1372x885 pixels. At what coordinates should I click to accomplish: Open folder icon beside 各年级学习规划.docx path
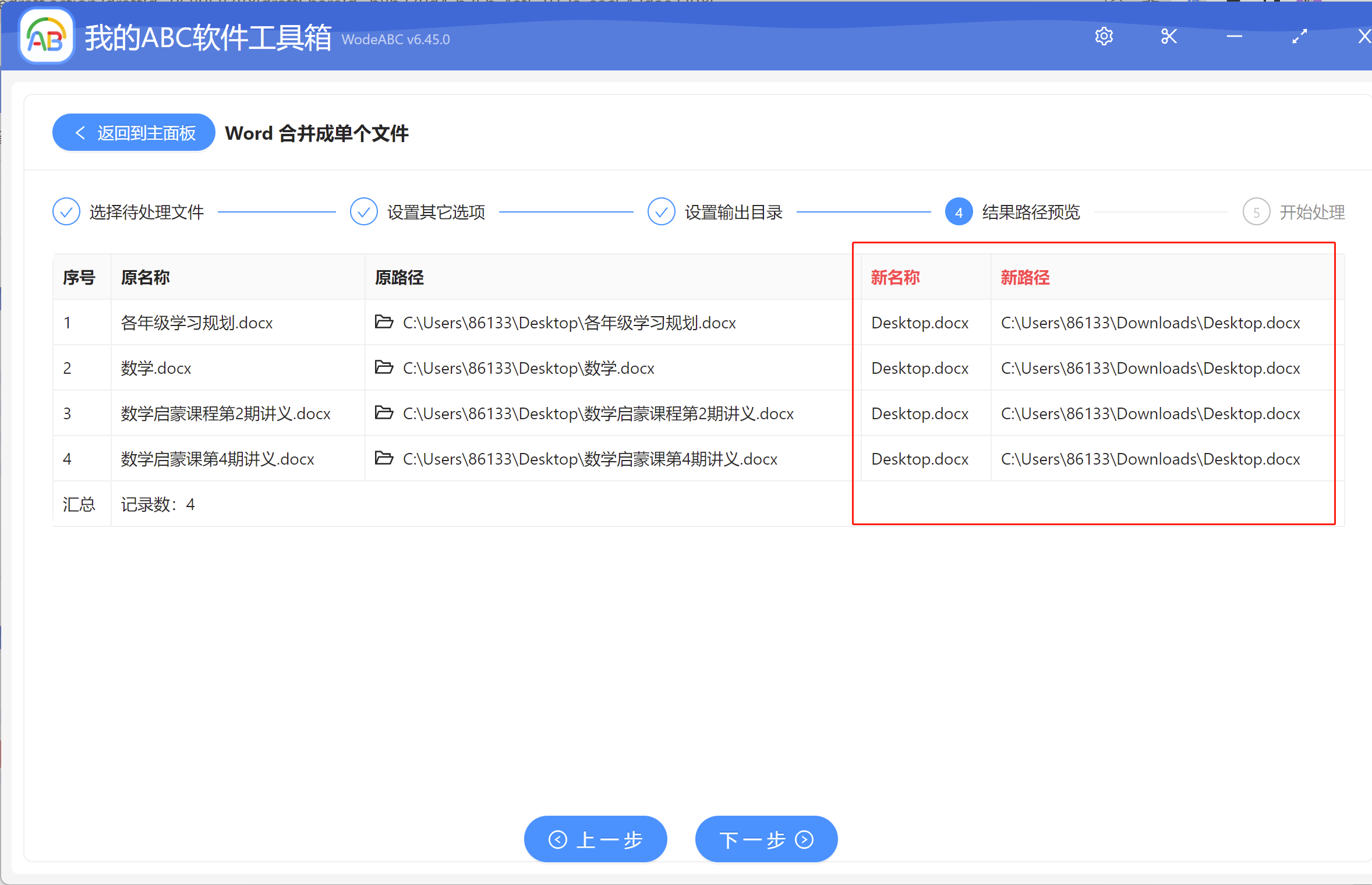pos(384,322)
